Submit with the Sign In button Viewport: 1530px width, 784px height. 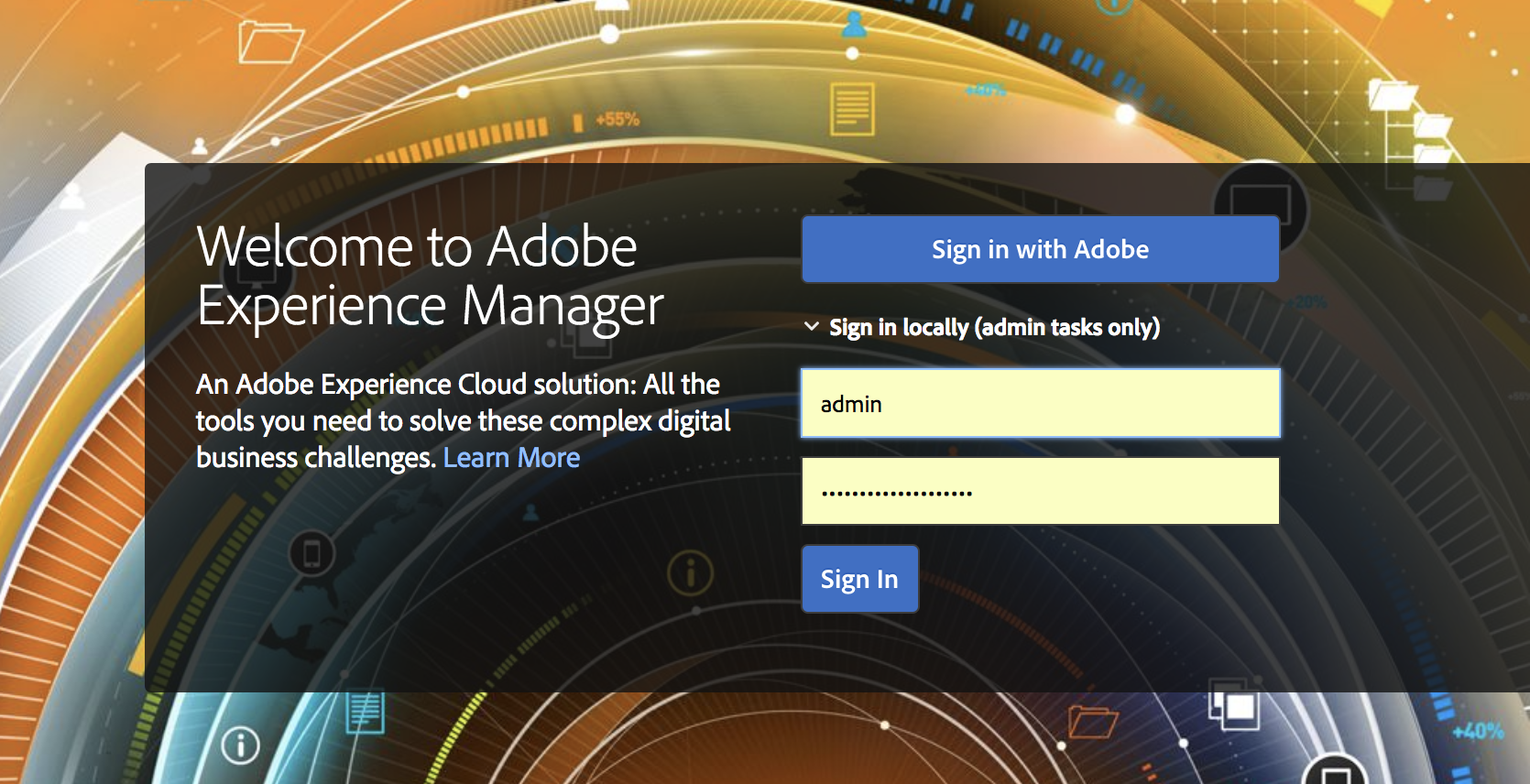[859, 579]
